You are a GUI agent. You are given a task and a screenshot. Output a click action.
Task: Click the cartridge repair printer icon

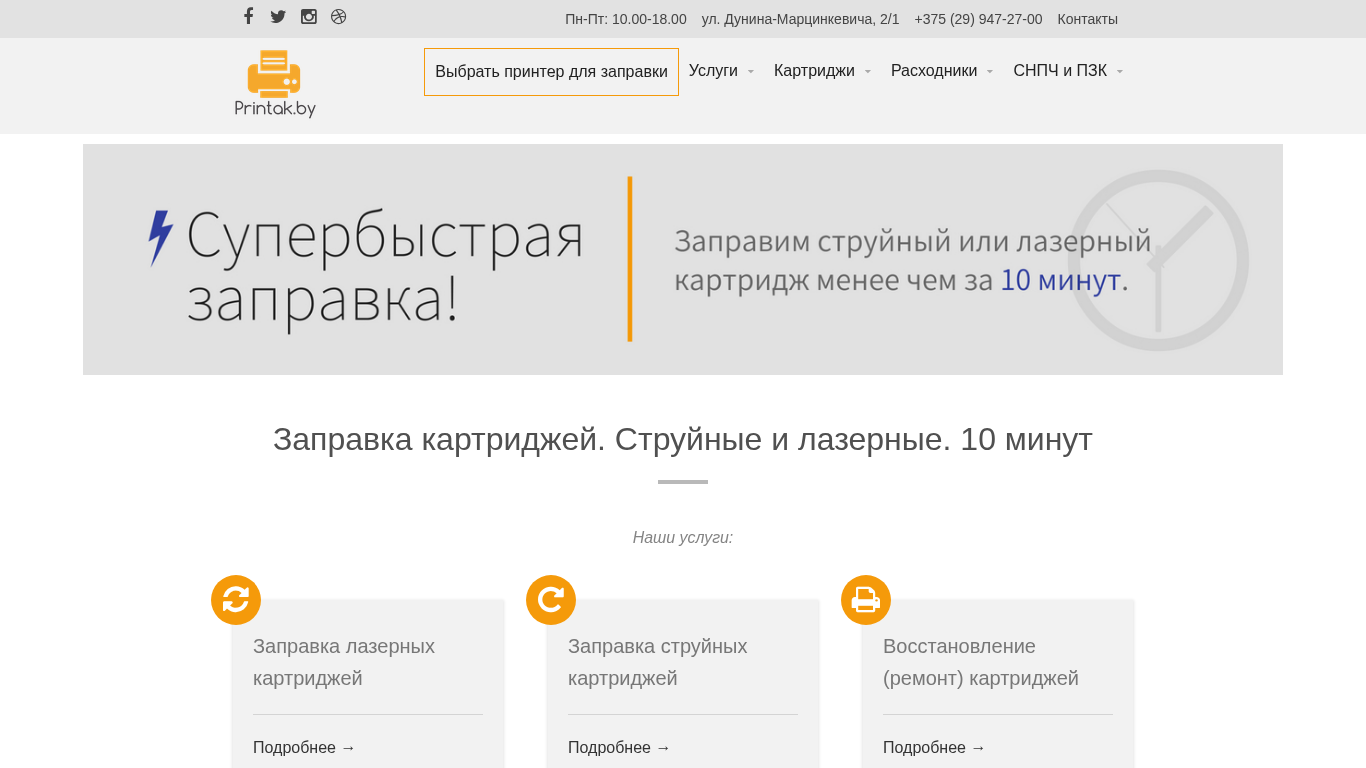pyautogui.click(x=866, y=600)
